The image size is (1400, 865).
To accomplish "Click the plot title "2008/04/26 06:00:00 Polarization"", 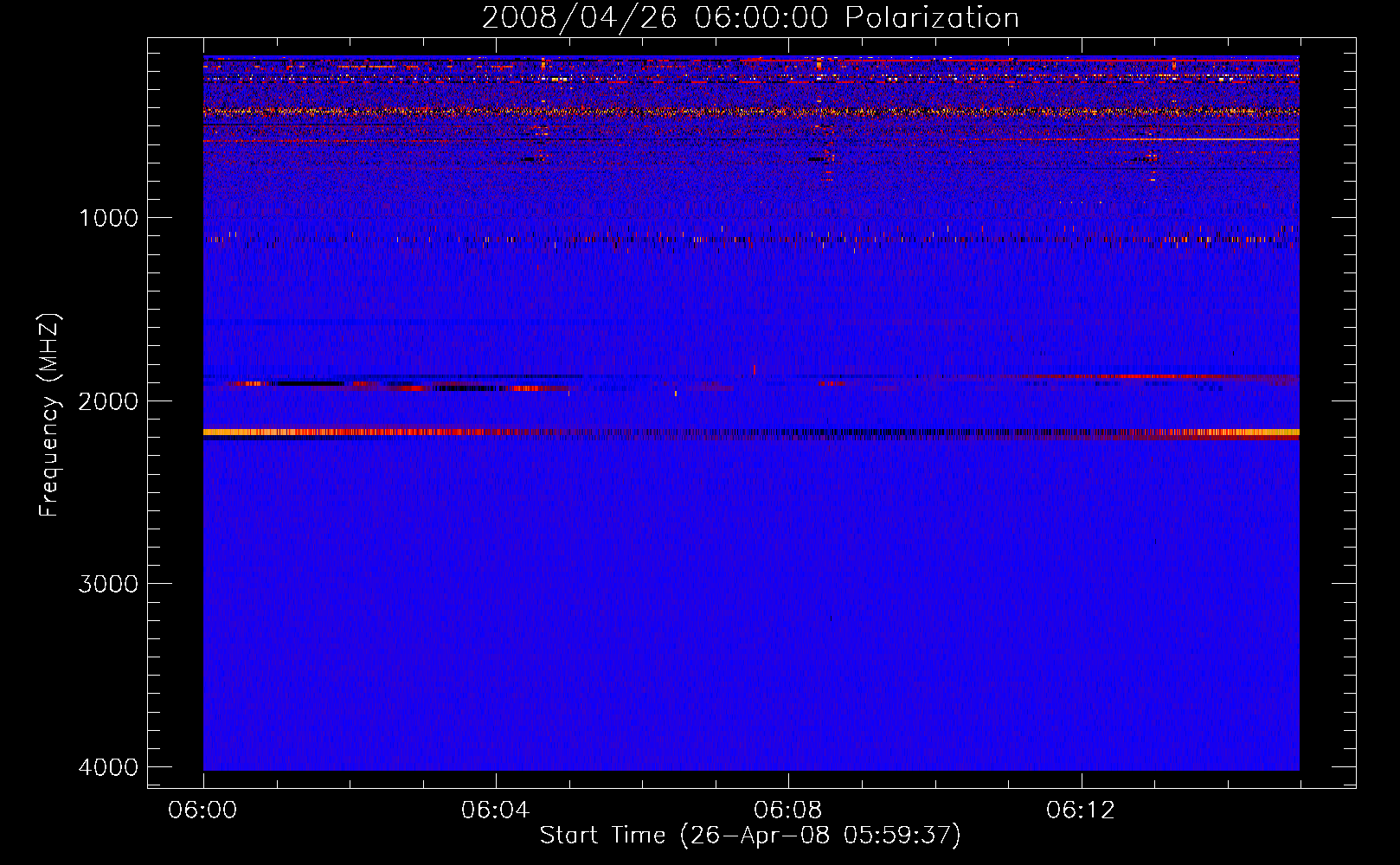I will [x=750, y=17].
